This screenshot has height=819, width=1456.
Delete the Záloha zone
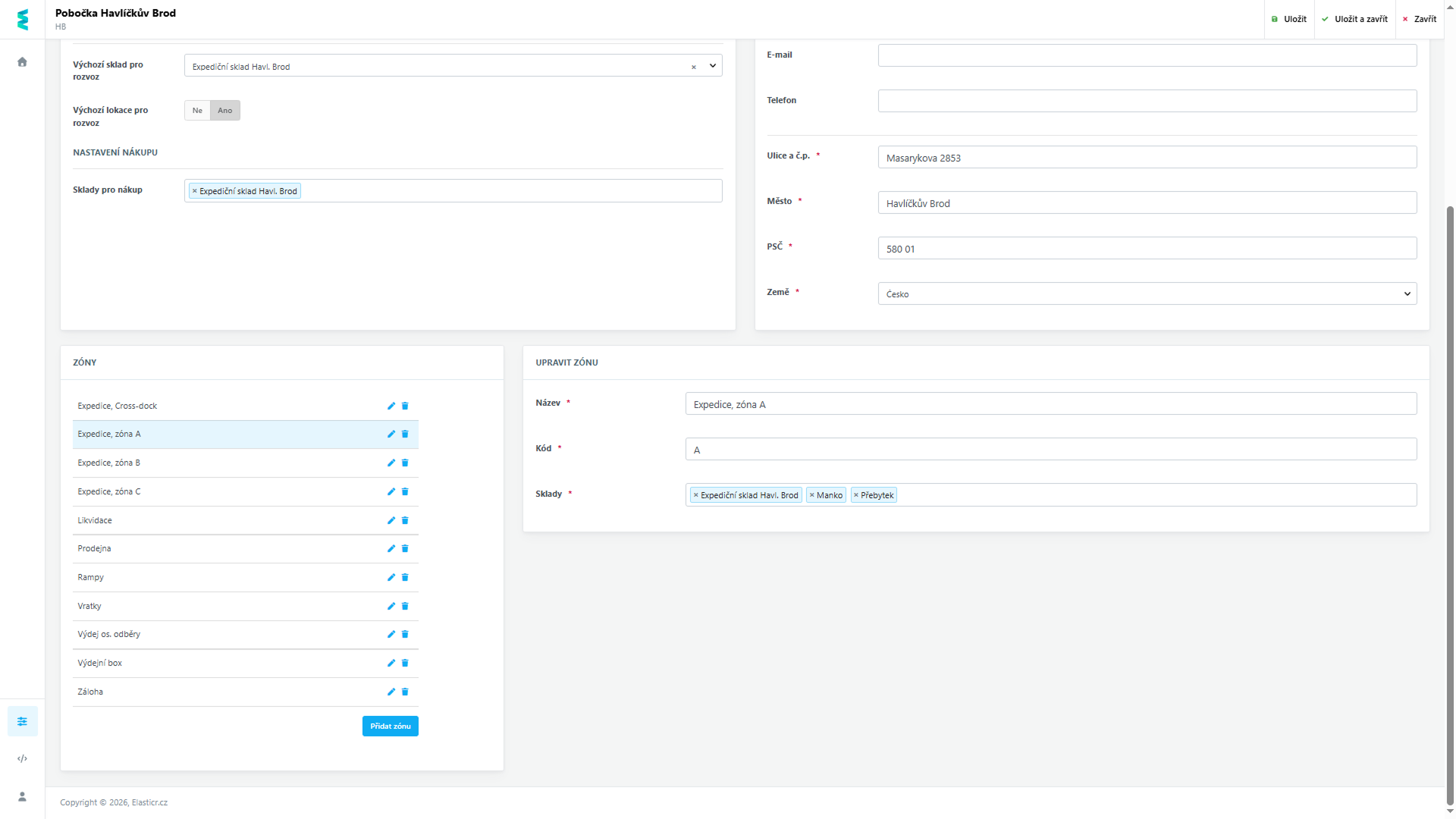[405, 692]
